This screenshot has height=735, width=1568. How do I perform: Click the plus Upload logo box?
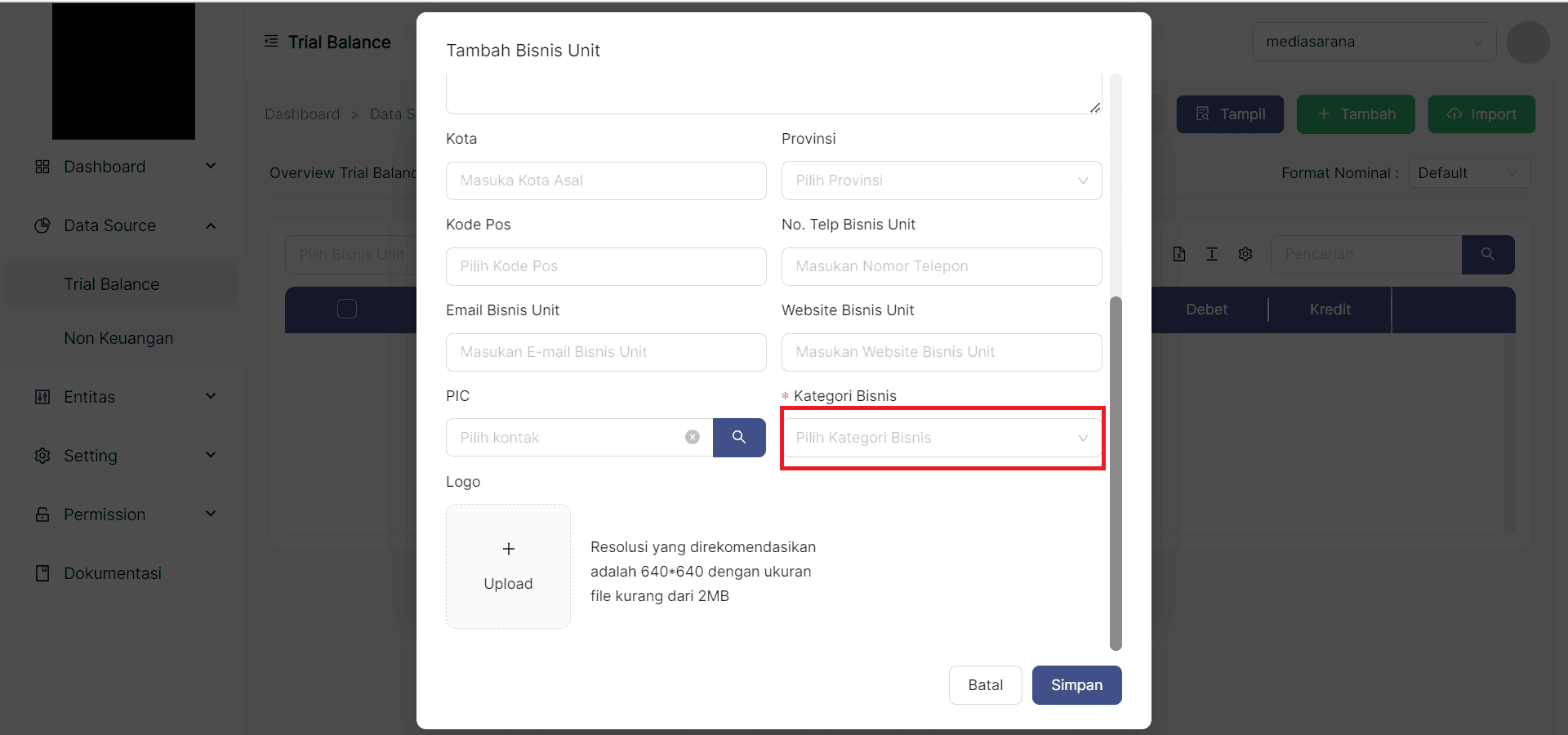point(508,566)
